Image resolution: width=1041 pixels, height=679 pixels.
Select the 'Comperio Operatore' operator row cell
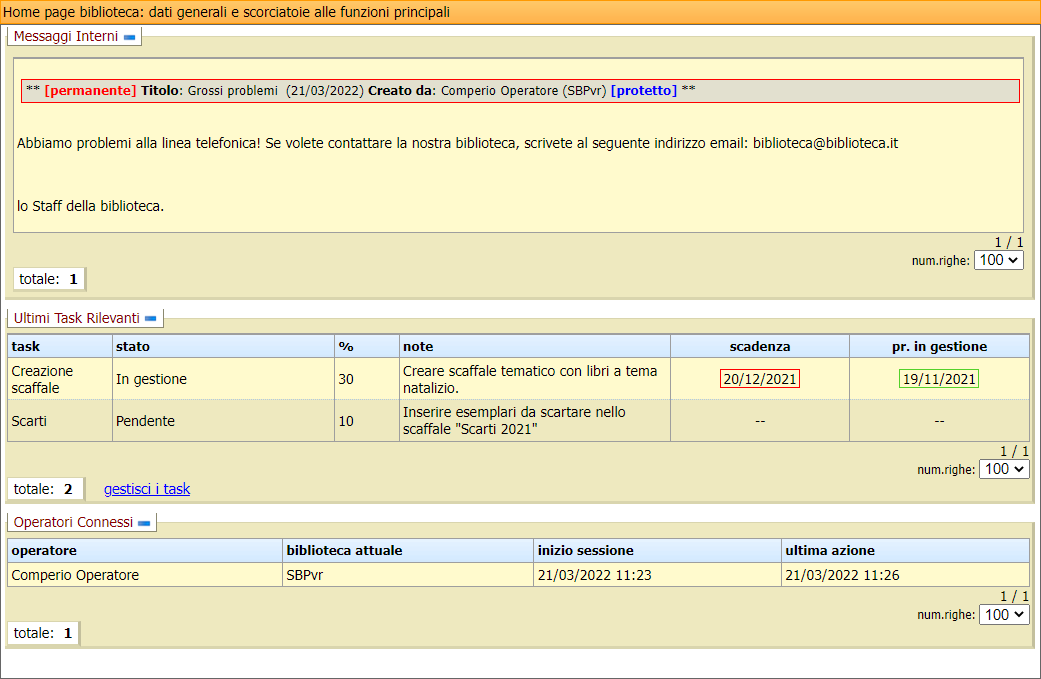click(75, 575)
